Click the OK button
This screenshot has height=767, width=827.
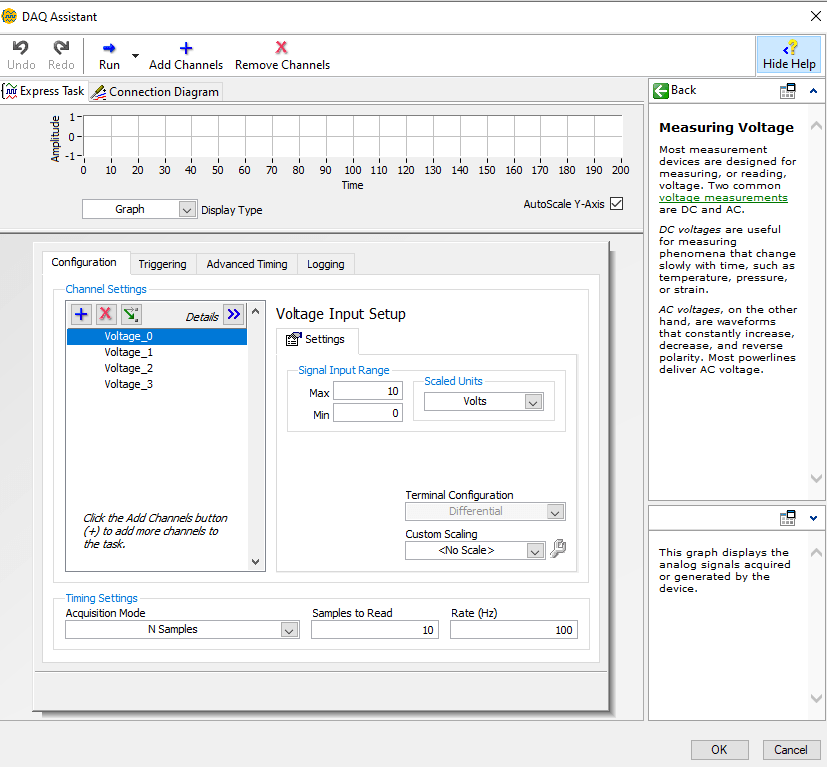click(719, 749)
